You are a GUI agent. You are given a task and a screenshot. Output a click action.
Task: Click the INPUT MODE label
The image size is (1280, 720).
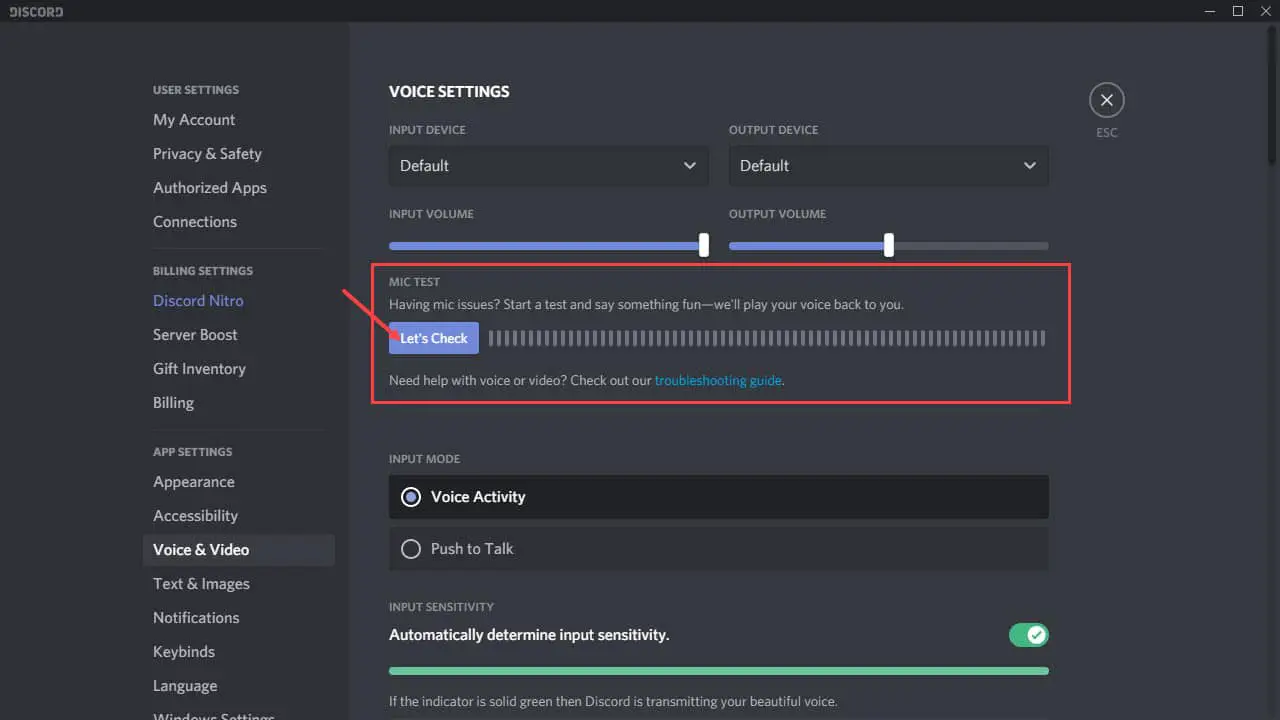(x=424, y=459)
